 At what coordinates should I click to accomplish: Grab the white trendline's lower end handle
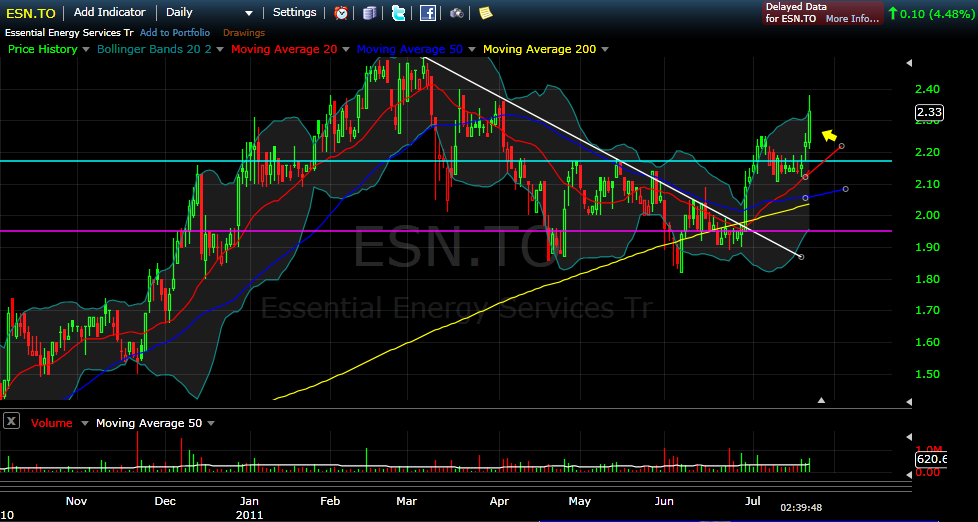click(x=801, y=257)
